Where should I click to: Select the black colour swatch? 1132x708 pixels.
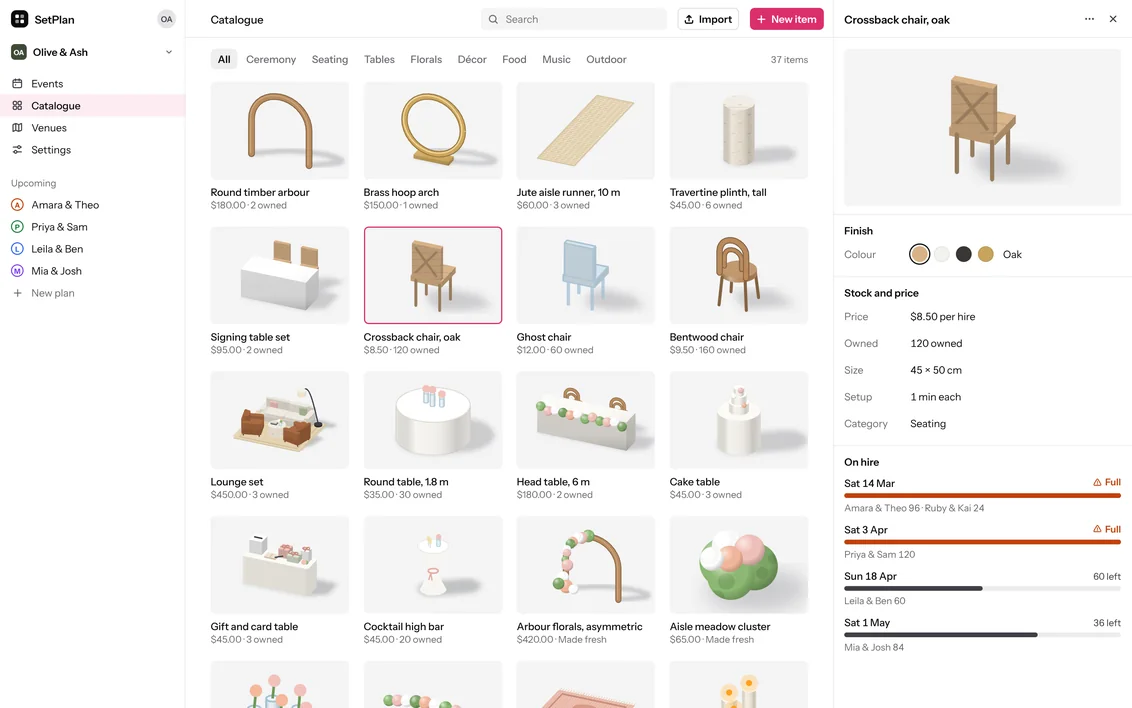pos(963,254)
